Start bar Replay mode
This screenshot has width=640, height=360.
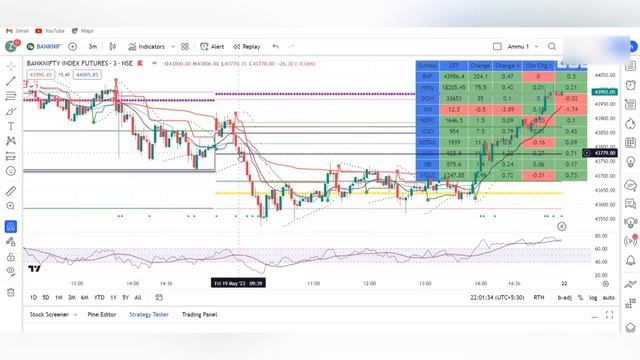click(x=247, y=47)
